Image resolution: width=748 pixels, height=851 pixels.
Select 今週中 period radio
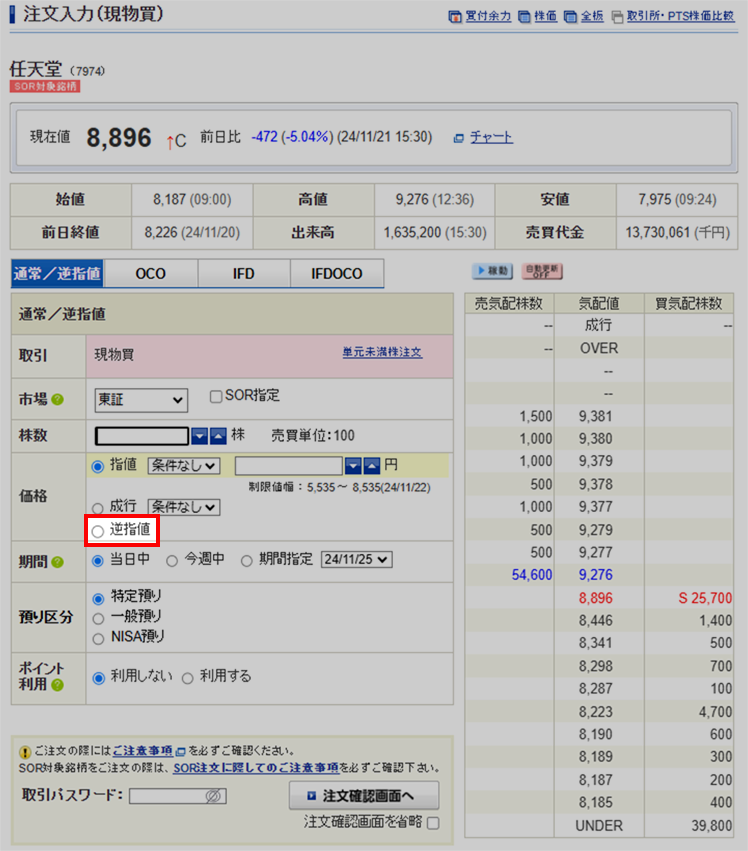172,561
